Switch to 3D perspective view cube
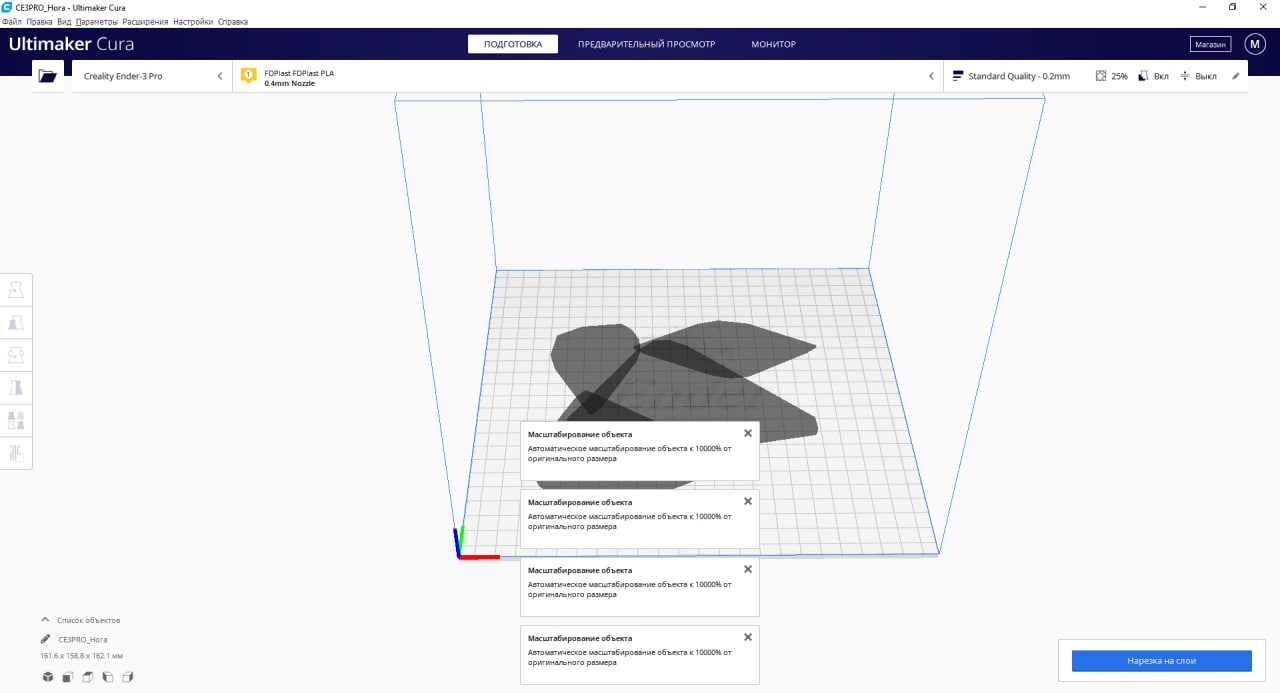The height and width of the screenshot is (693, 1280). [x=47, y=677]
